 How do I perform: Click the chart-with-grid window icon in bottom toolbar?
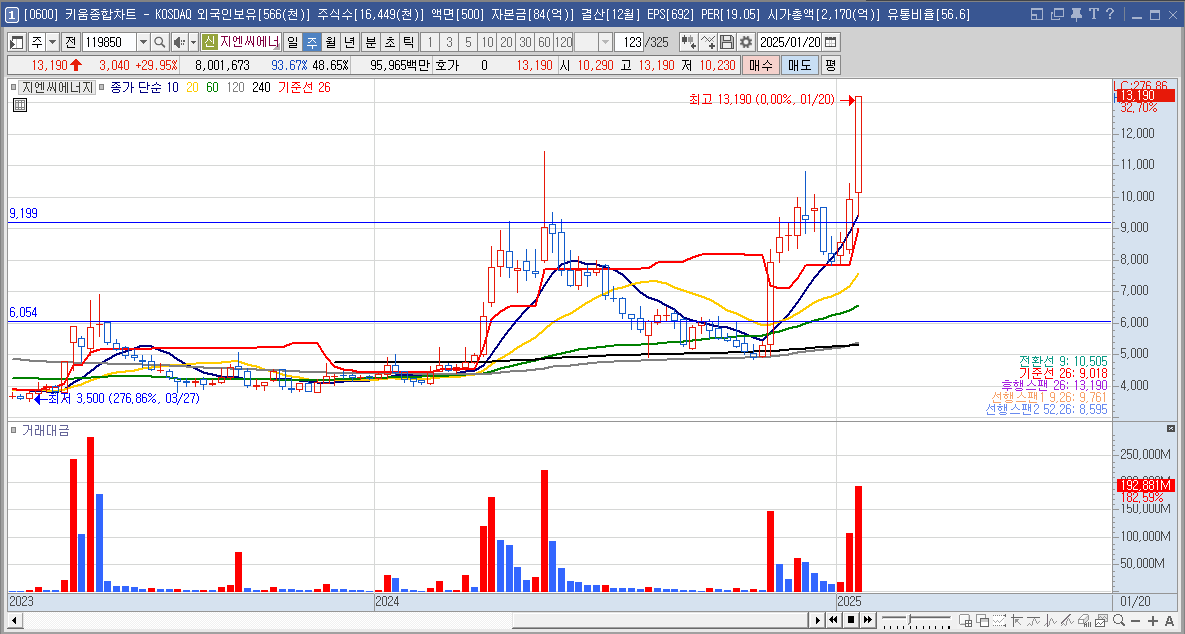pyautogui.click(x=965, y=620)
